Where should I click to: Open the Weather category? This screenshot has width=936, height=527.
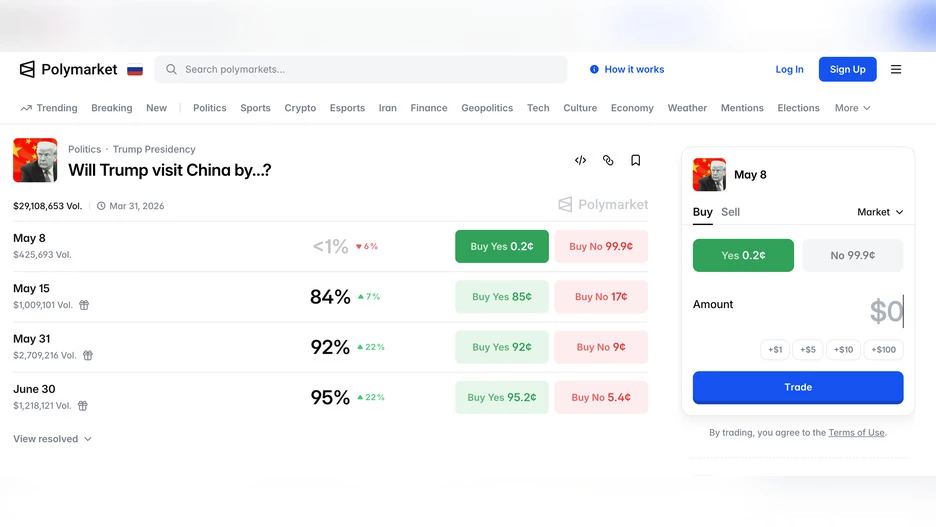(x=687, y=108)
